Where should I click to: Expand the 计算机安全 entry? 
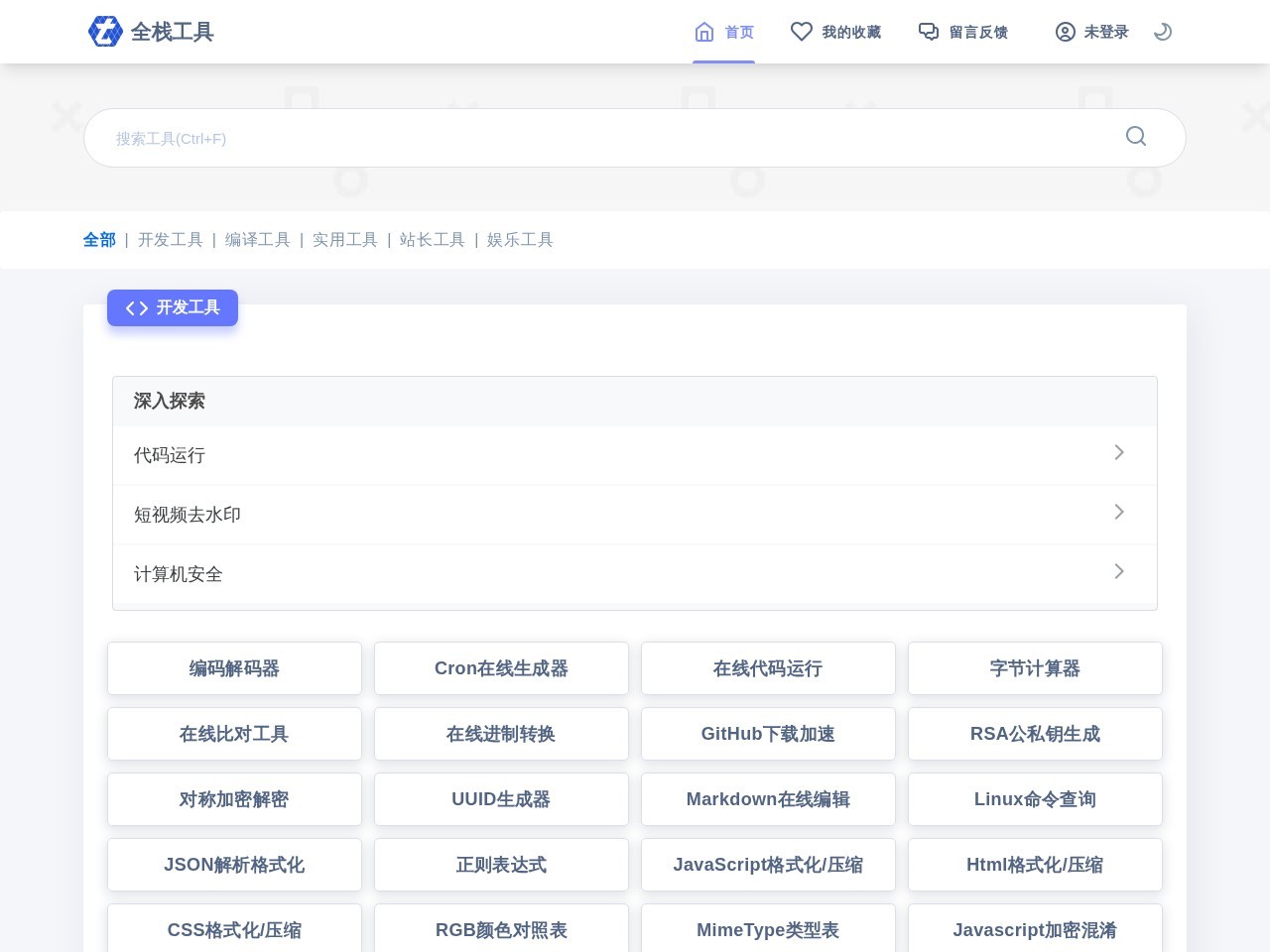[1119, 572]
